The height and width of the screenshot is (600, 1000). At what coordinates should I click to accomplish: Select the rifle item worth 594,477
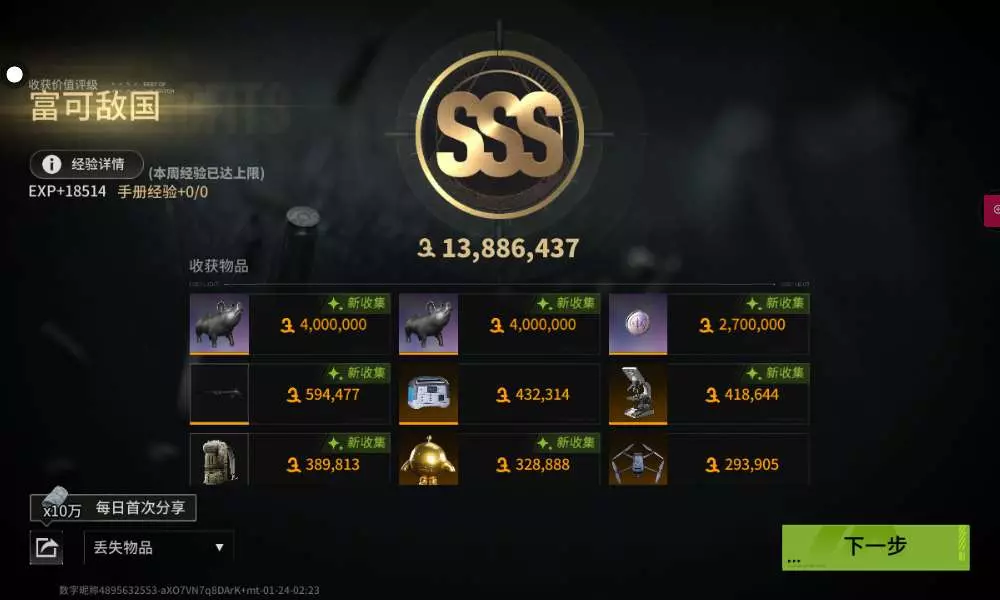click(x=290, y=394)
